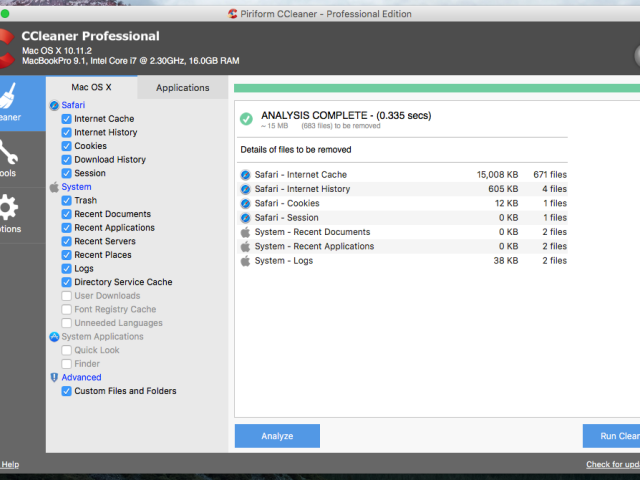Click the green analysis progress bar
The height and width of the screenshot is (480, 640).
click(x=437, y=88)
